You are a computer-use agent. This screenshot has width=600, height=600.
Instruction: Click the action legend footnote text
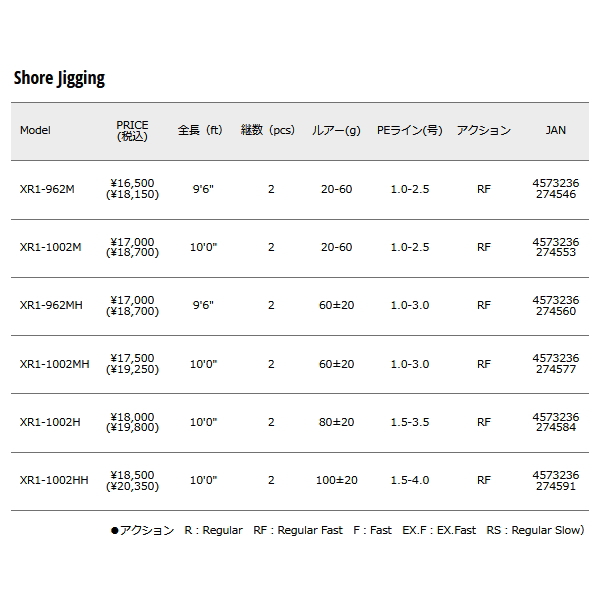pyautogui.click(x=347, y=531)
